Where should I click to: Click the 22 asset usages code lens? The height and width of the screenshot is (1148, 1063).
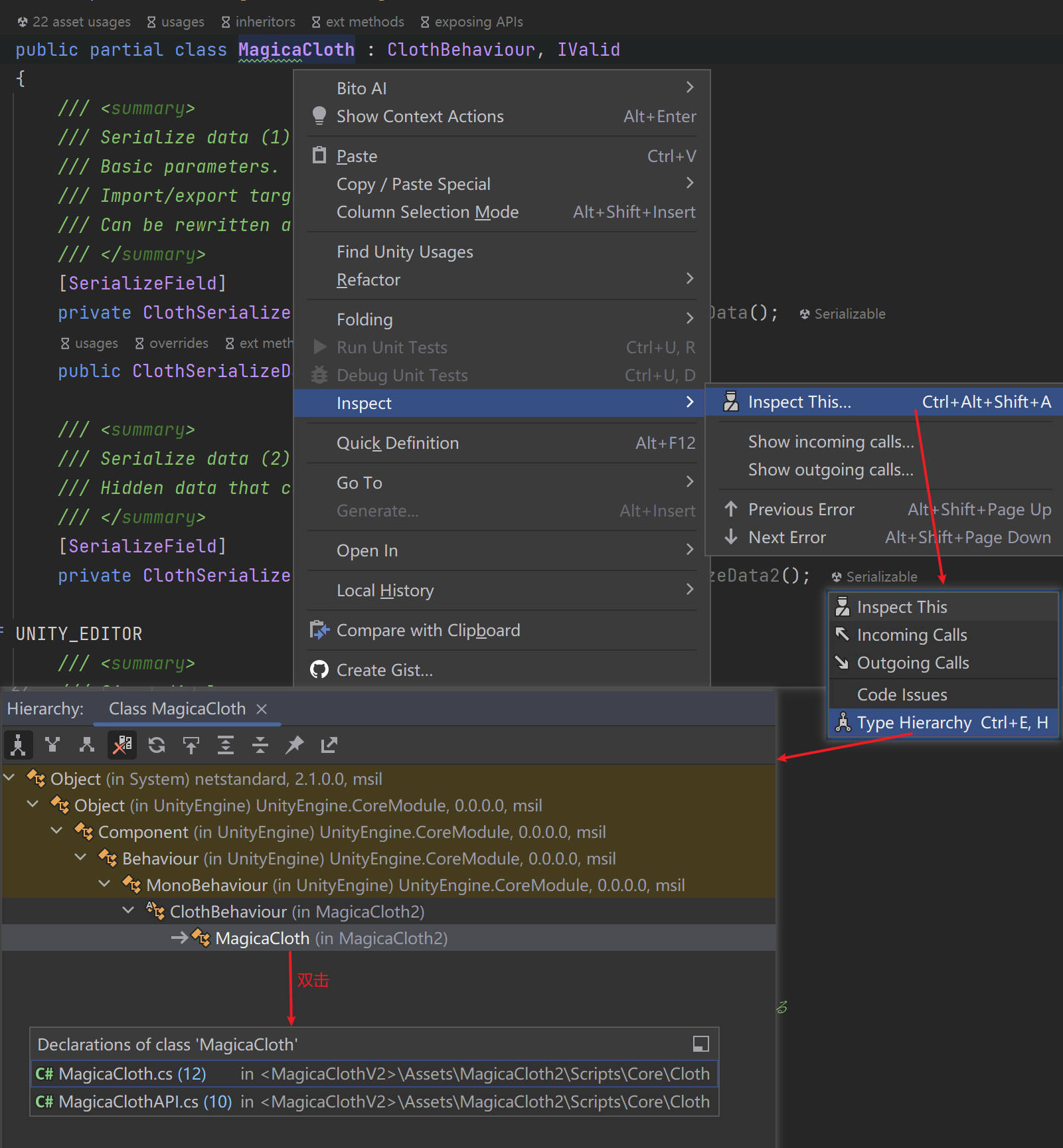click(x=74, y=21)
